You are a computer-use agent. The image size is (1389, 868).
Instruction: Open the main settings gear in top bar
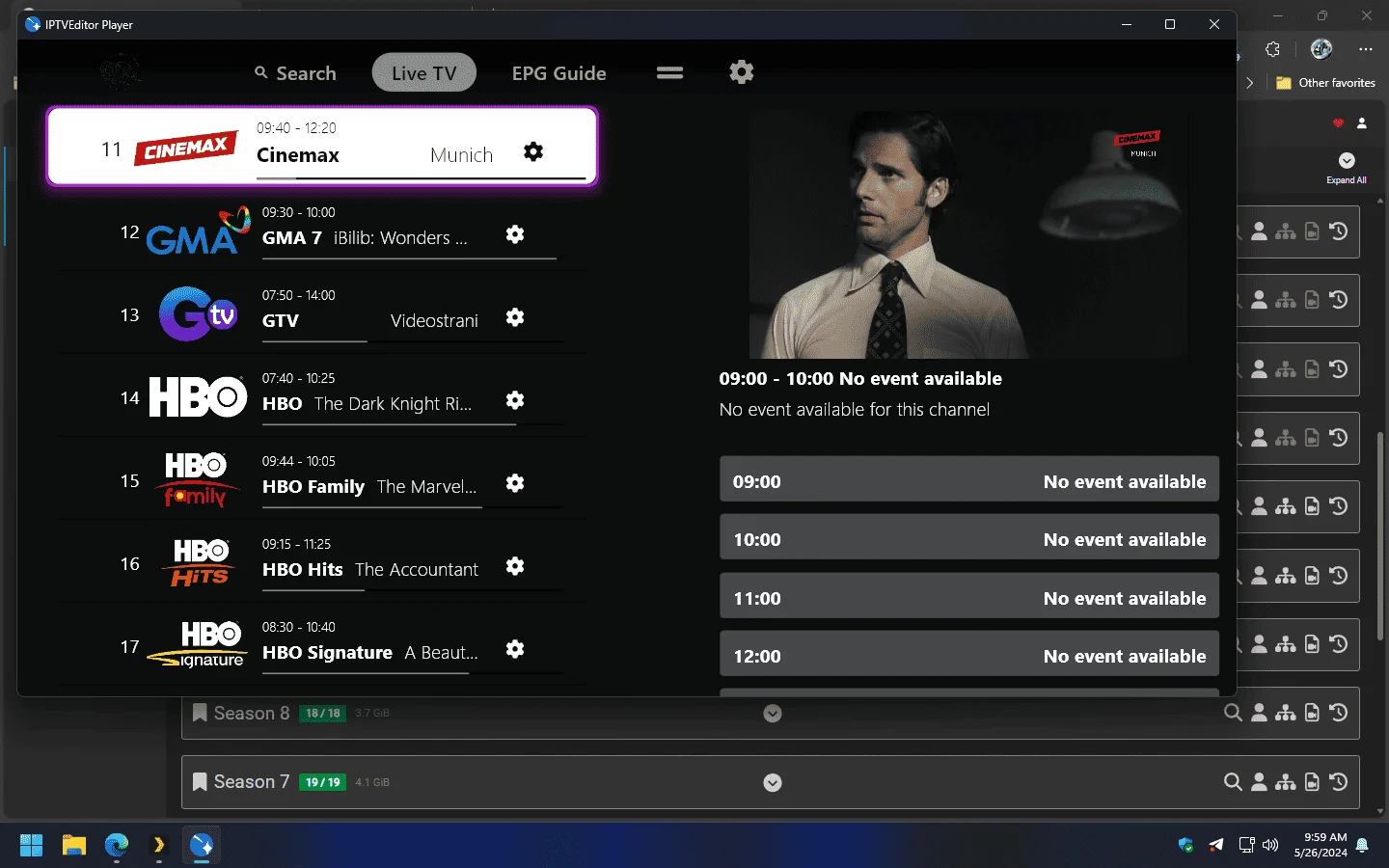click(x=741, y=72)
